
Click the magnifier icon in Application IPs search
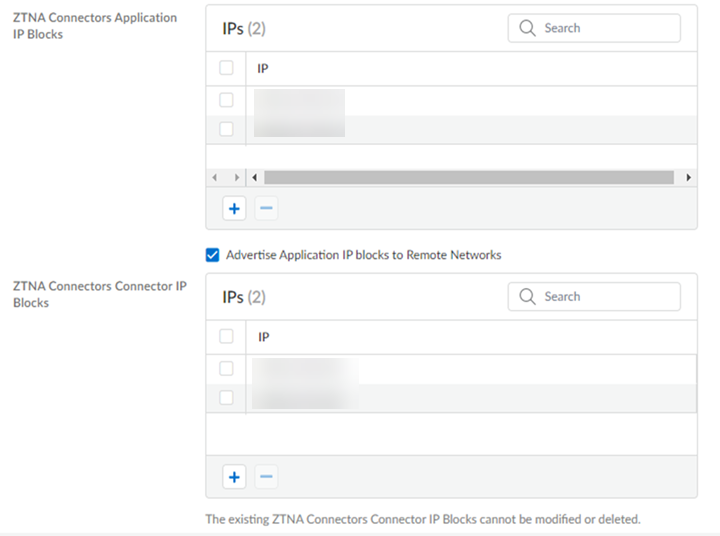point(528,28)
